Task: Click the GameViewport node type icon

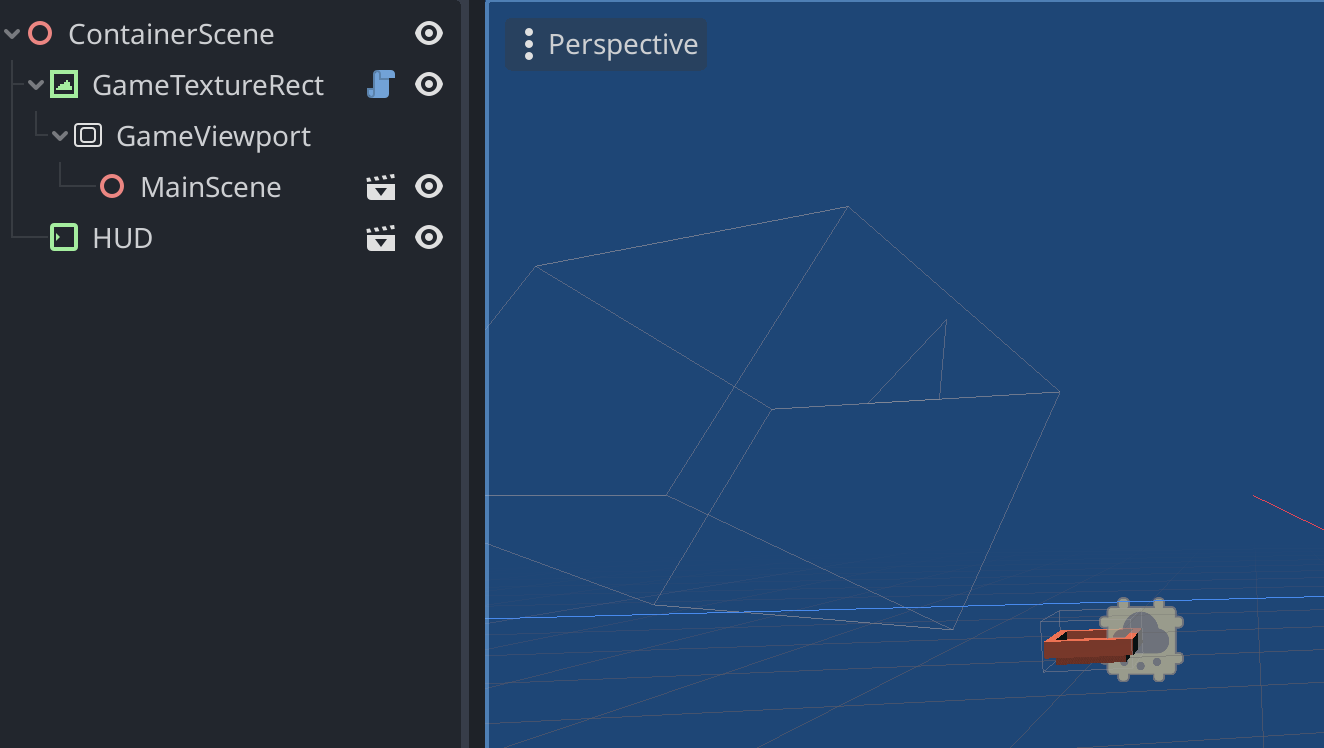Action: click(87, 135)
